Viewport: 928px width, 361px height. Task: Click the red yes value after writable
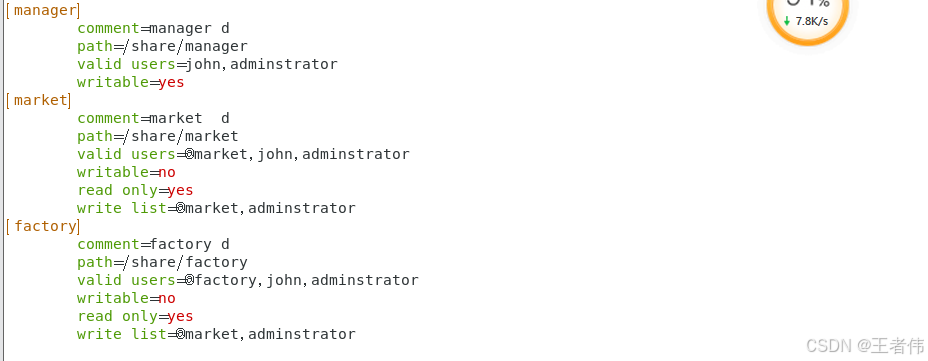[172, 82]
